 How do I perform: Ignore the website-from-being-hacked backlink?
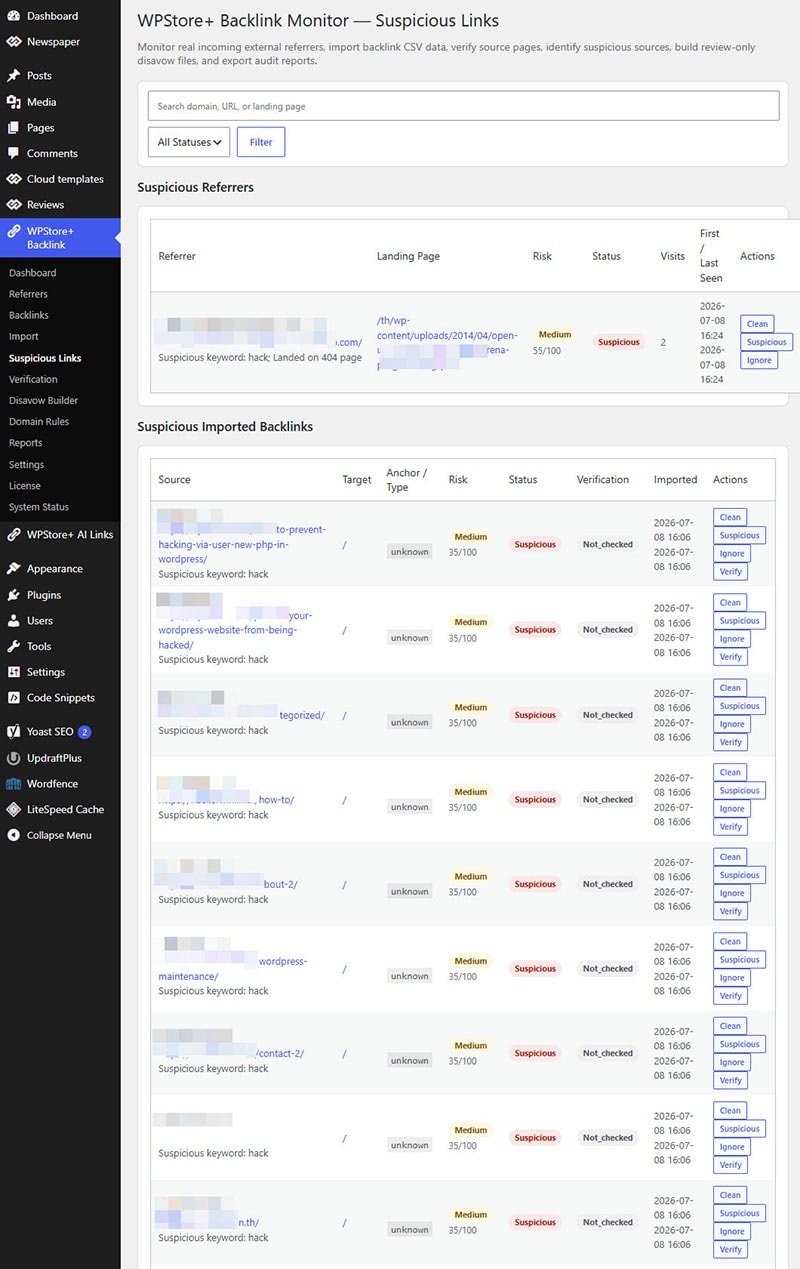[x=732, y=639]
